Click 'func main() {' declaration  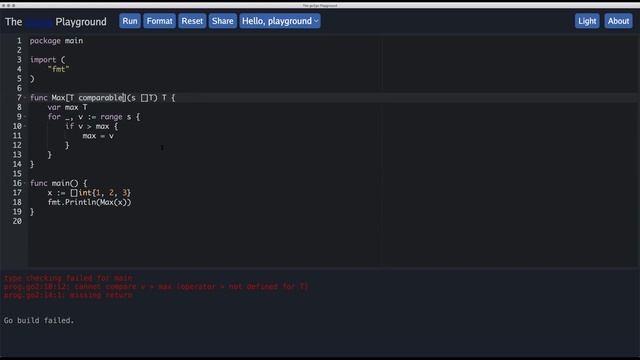click(58, 183)
